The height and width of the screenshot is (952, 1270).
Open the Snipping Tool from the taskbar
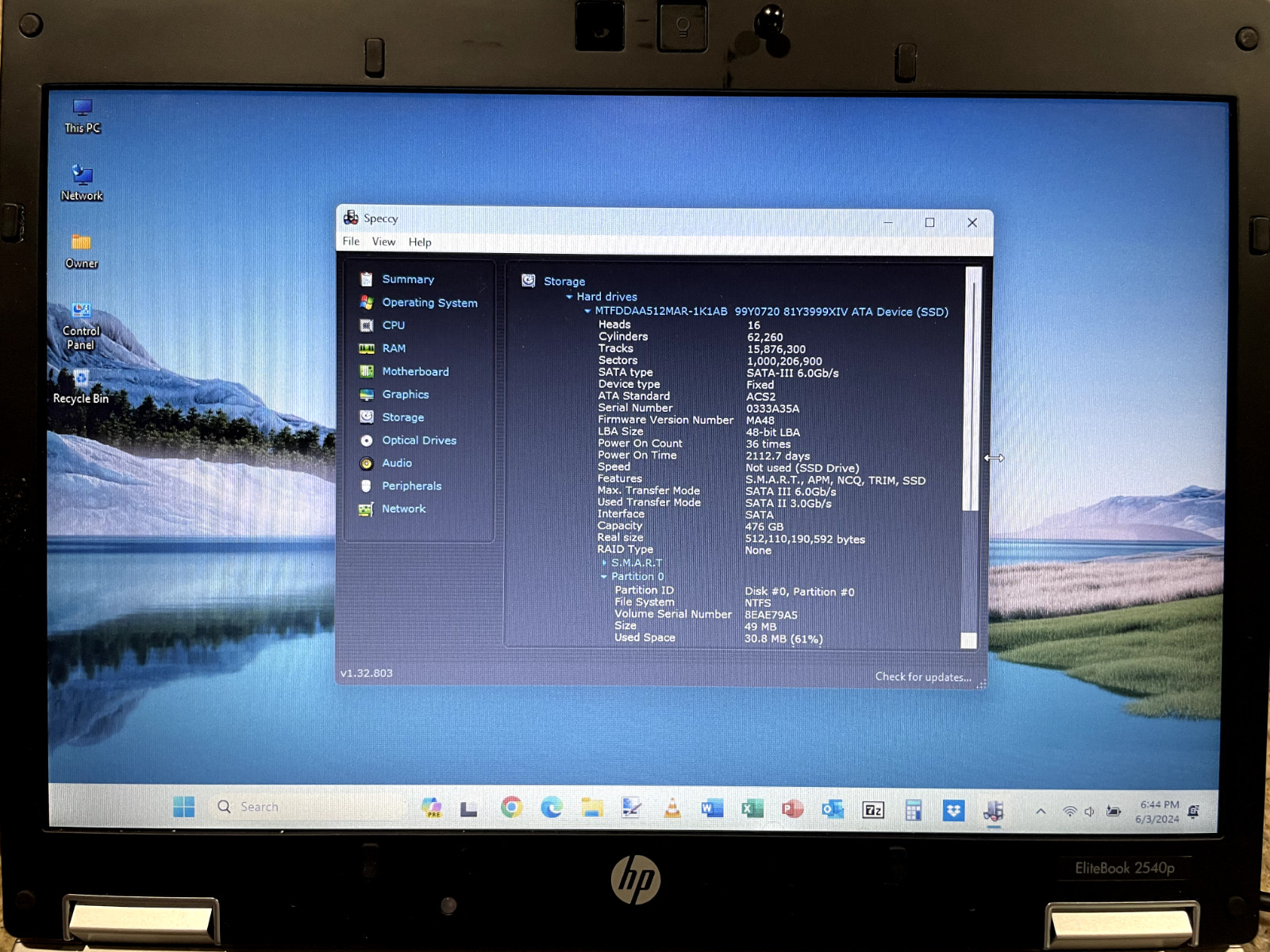(632, 808)
